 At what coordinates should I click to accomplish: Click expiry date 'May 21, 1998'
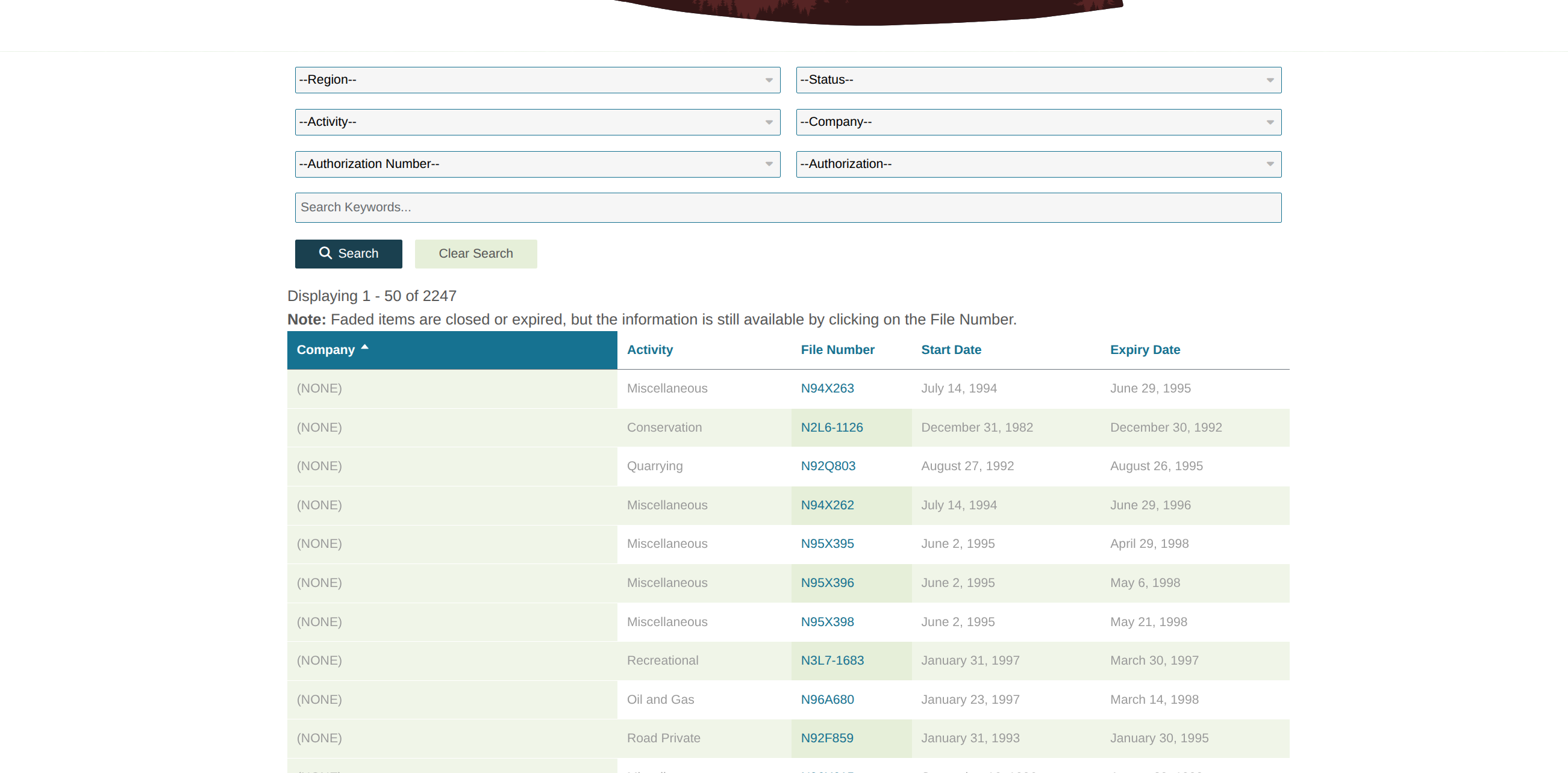tap(1148, 621)
